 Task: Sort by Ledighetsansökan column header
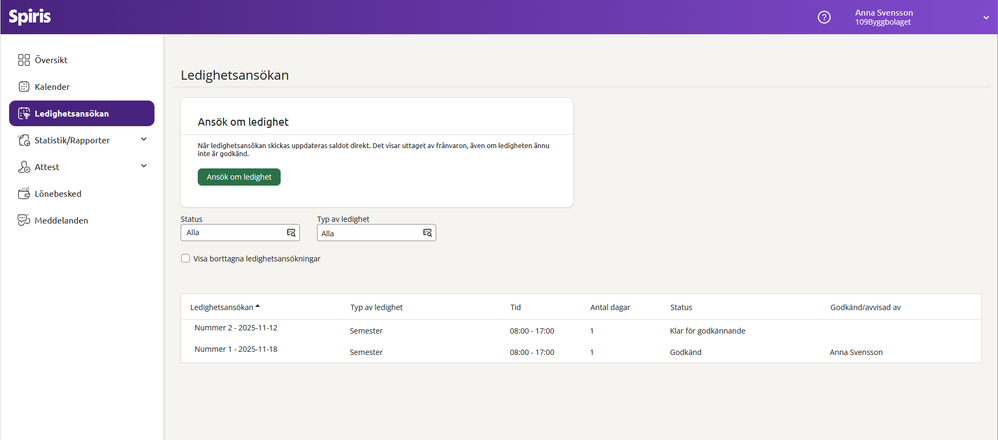tap(222, 307)
